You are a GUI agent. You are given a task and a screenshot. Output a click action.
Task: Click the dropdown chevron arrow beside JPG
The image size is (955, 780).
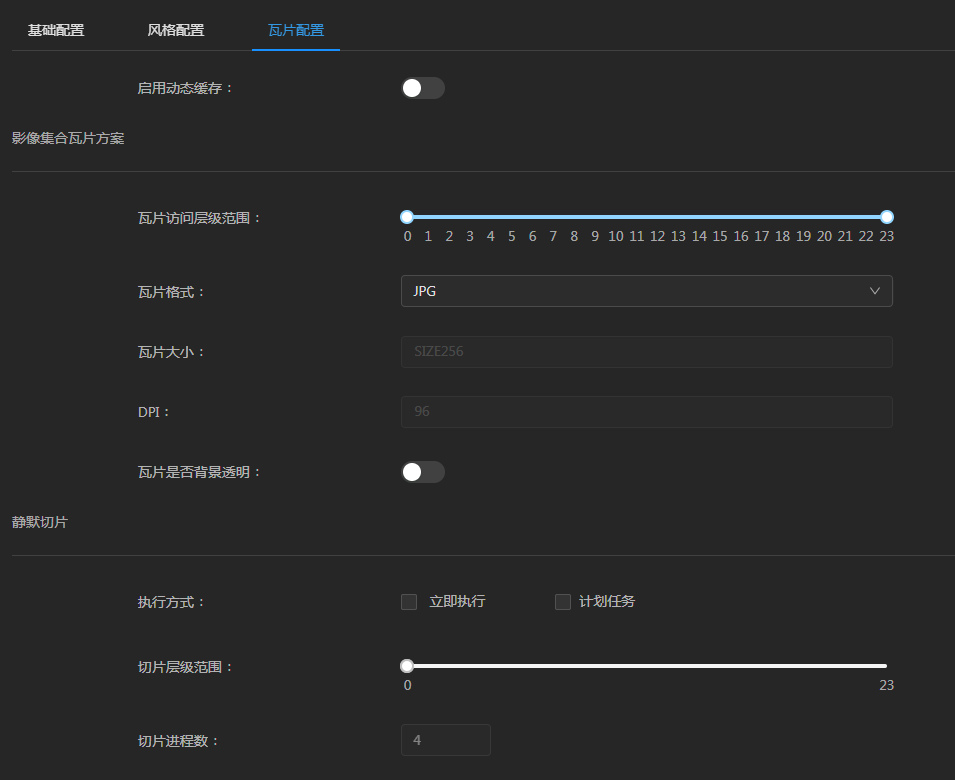click(x=875, y=291)
